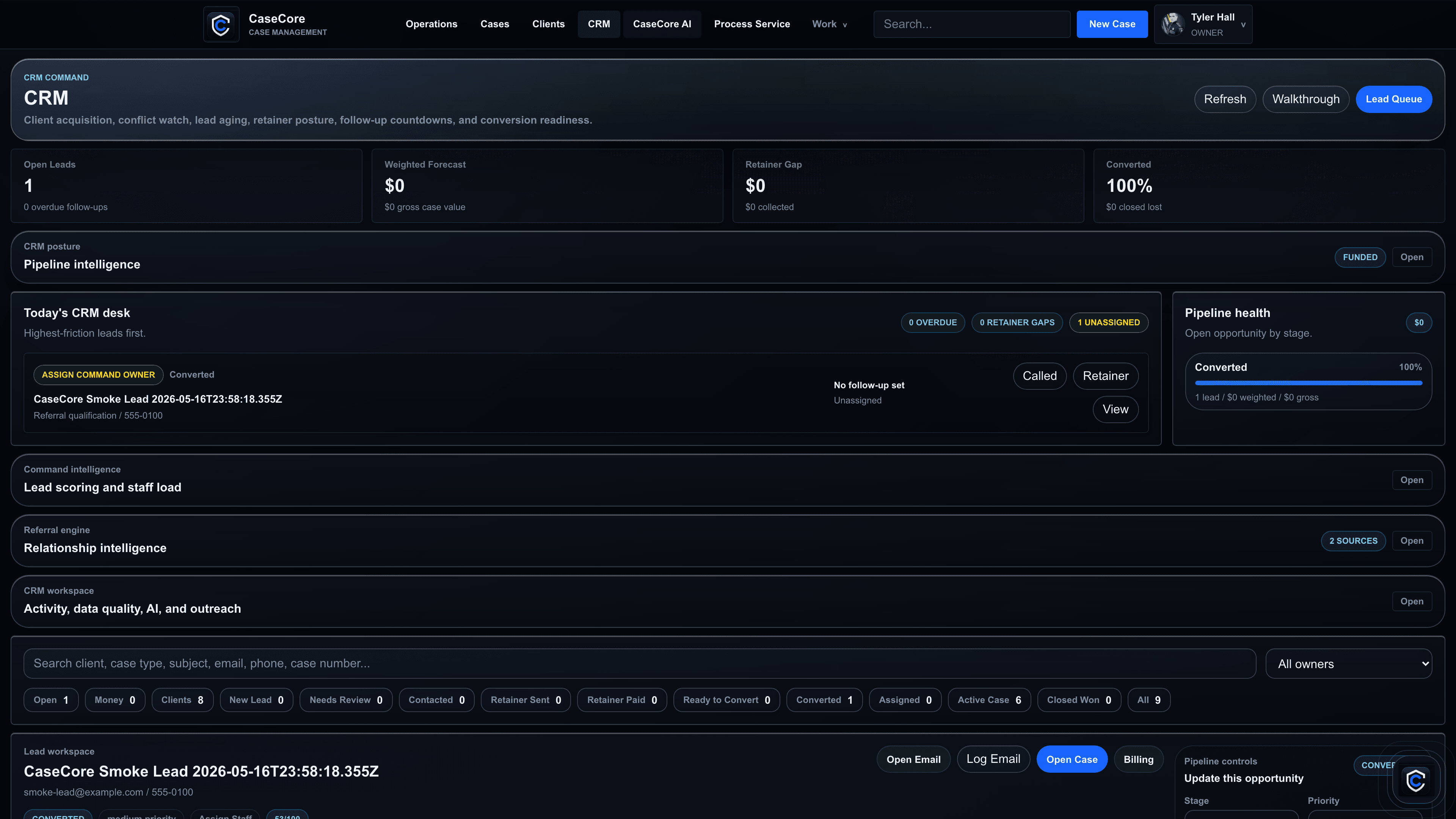Screen dimensions: 1456x819
Task: Open the floating CaseCore assistant icon
Action: [1415, 781]
